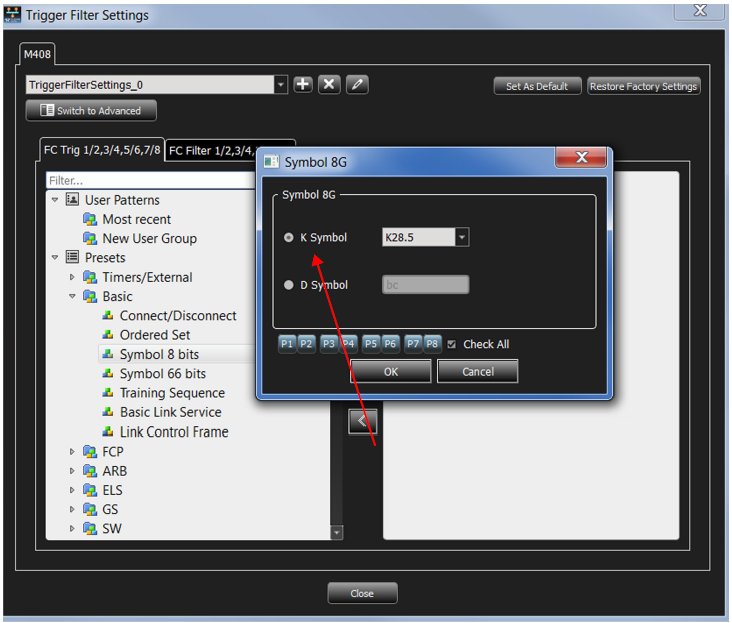The image size is (732, 623).
Task: Click the rename pencil icon
Action: click(357, 85)
